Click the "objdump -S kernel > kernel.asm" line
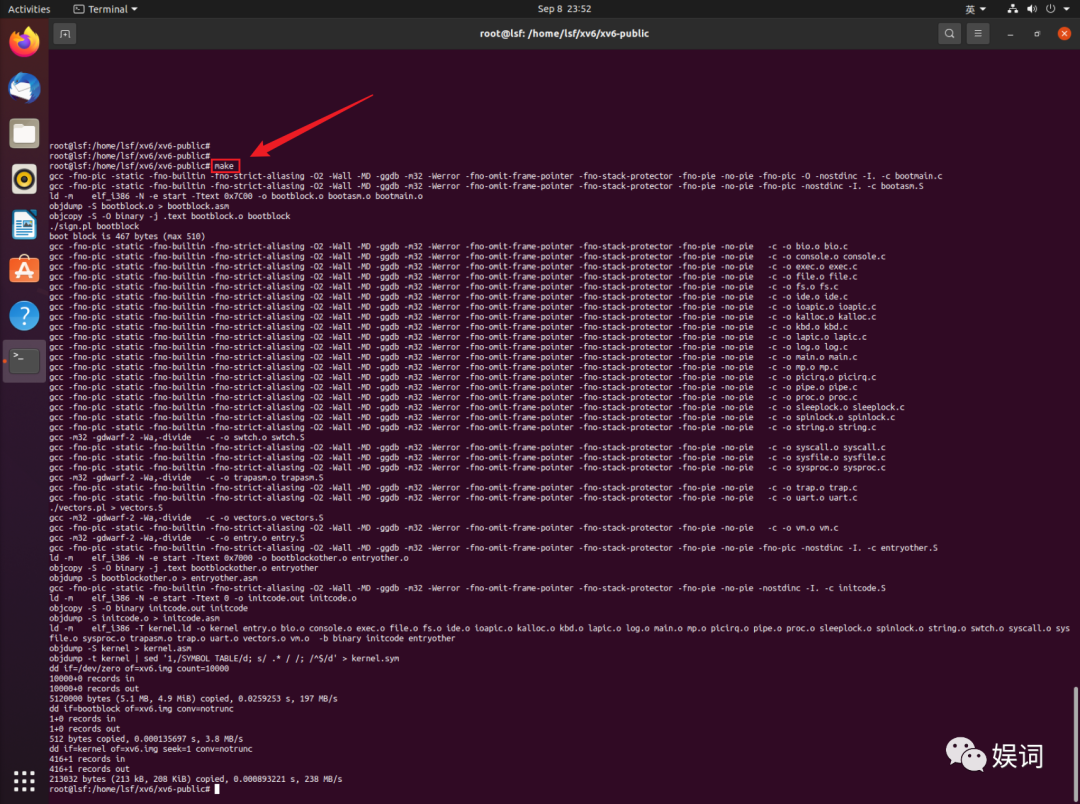This screenshot has width=1080, height=804. [121, 648]
